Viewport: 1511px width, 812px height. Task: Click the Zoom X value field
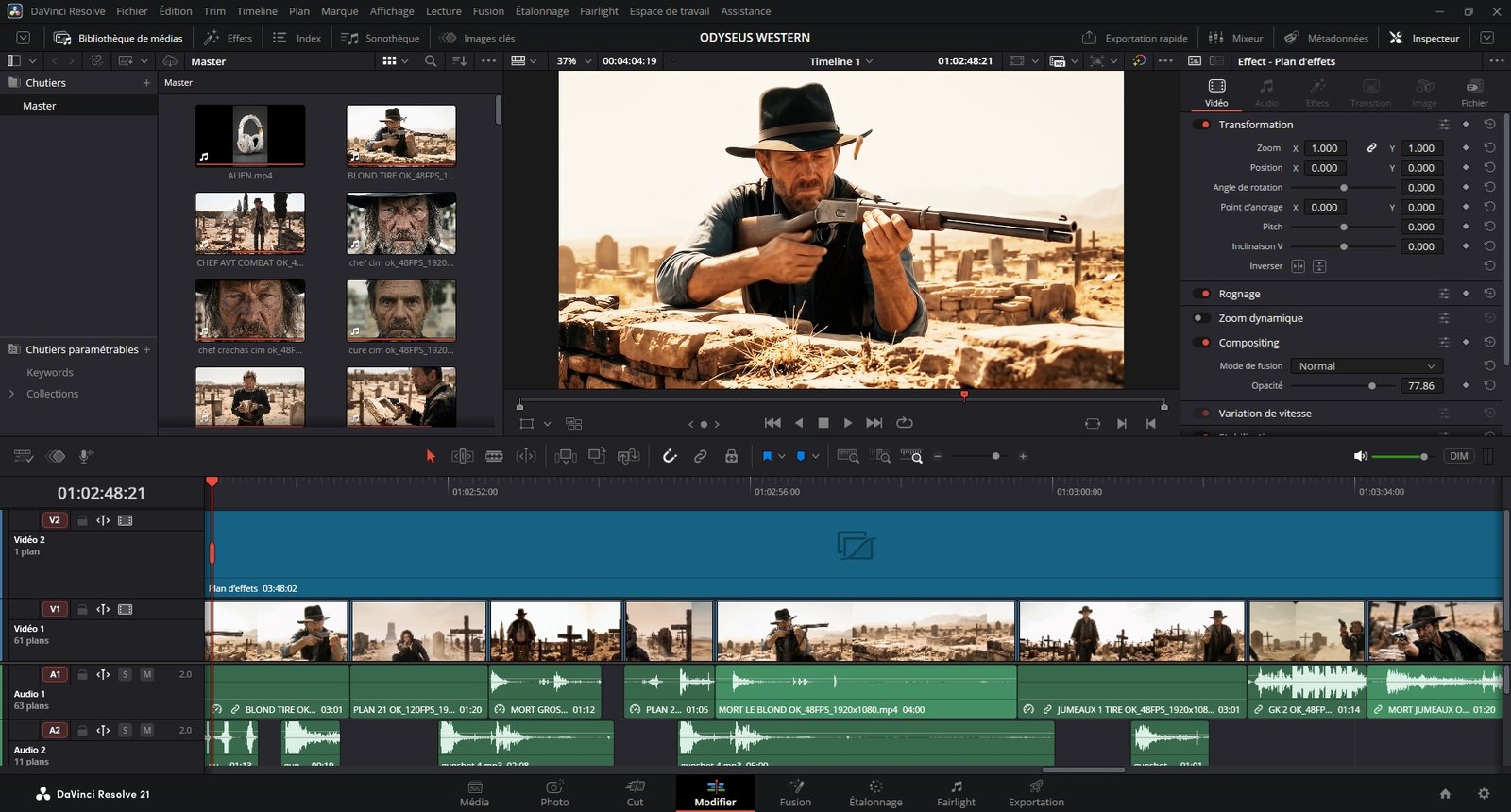[x=1325, y=148]
